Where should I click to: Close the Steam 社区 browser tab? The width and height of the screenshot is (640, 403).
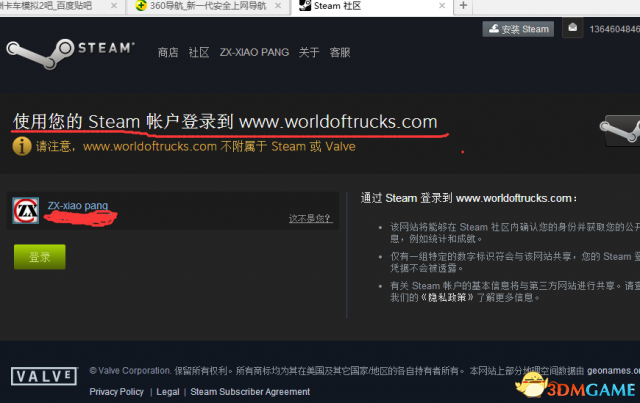point(442,6)
